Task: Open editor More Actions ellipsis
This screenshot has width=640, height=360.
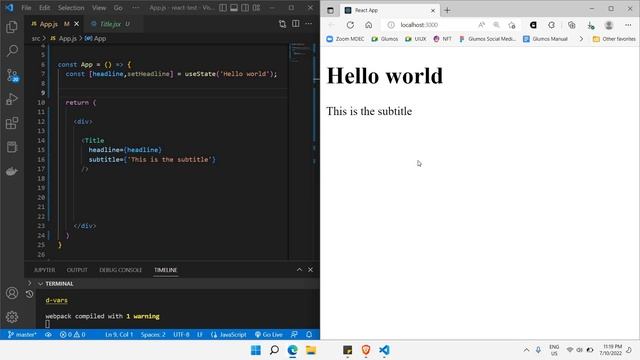Action: tap(309, 24)
